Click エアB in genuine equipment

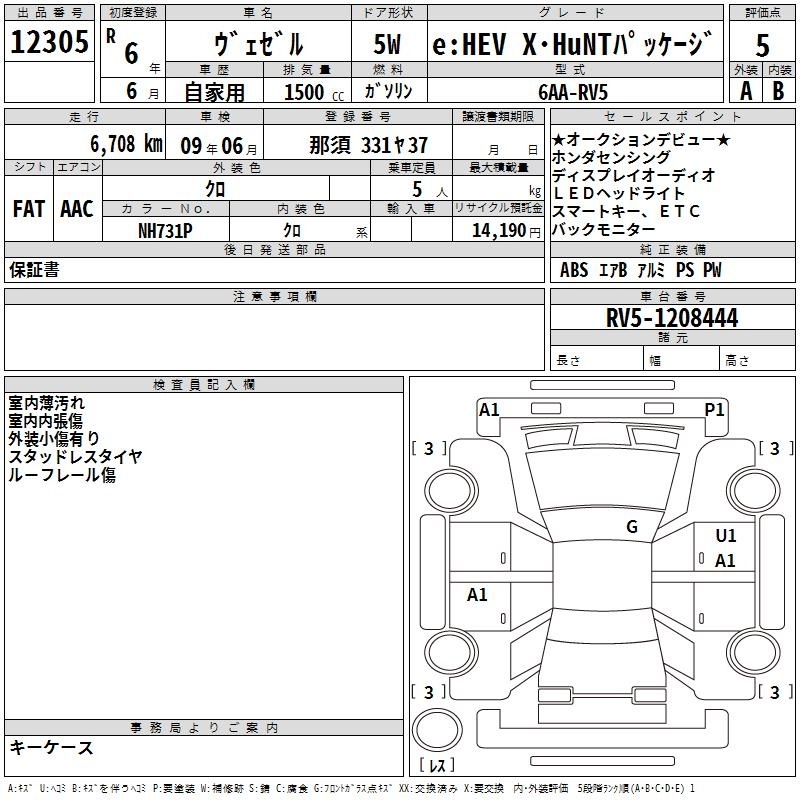613,270
